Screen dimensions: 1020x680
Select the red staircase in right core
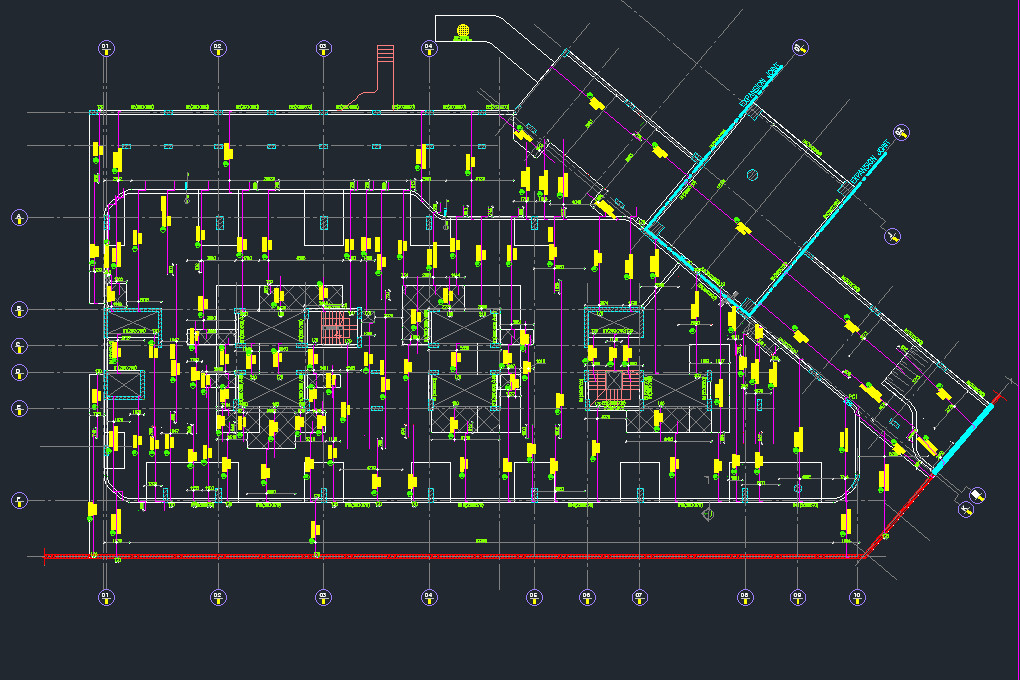click(x=615, y=386)
